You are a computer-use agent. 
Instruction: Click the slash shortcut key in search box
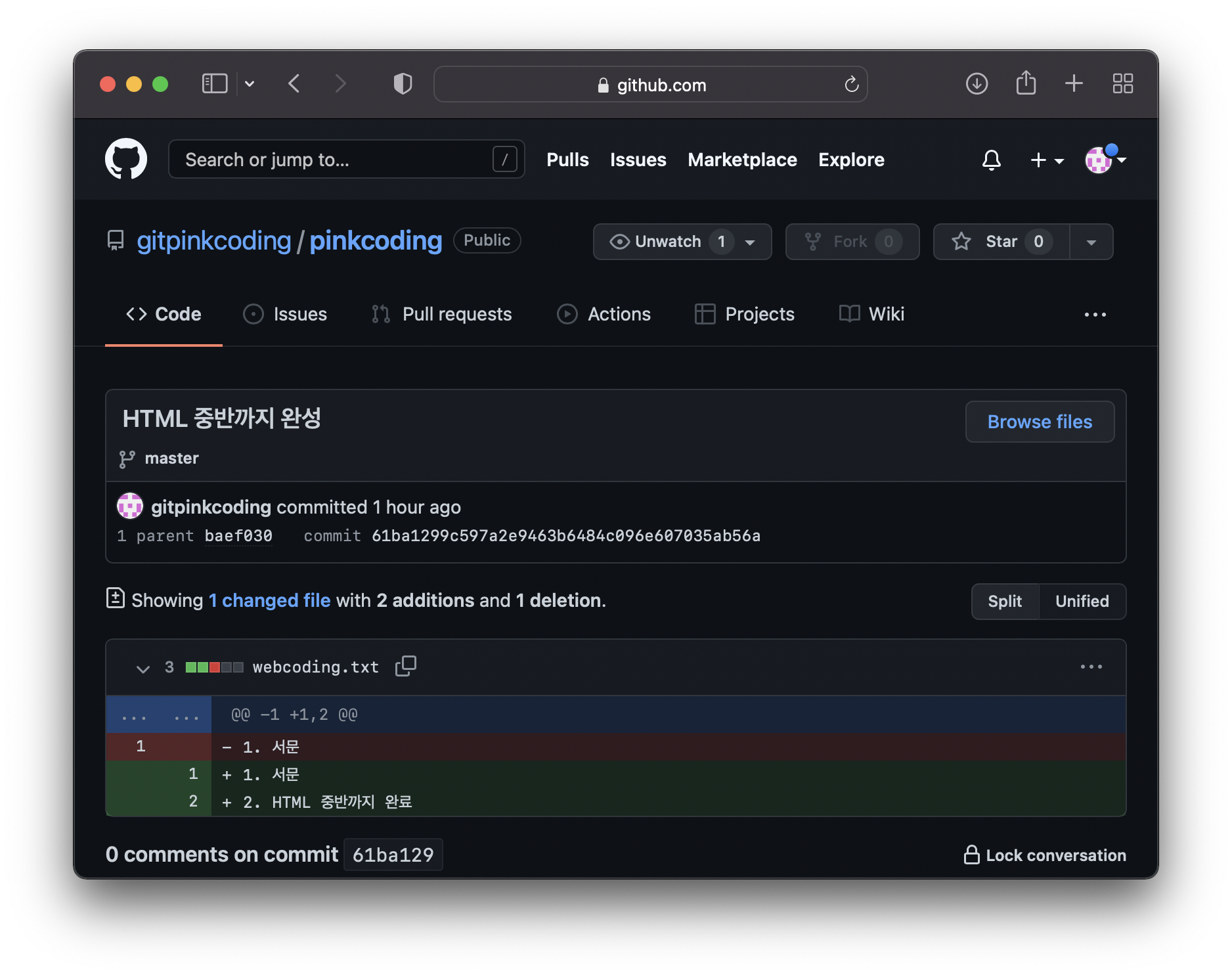tap(504, 160)
